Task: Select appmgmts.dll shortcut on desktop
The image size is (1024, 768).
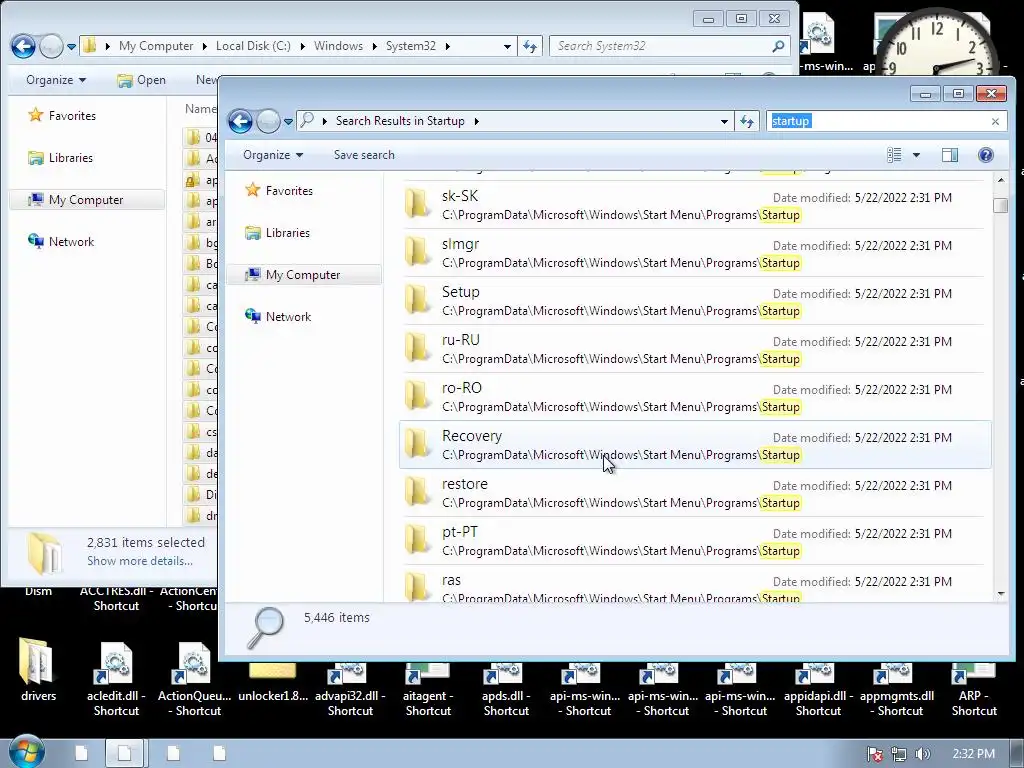Action: tap(897, 690)
